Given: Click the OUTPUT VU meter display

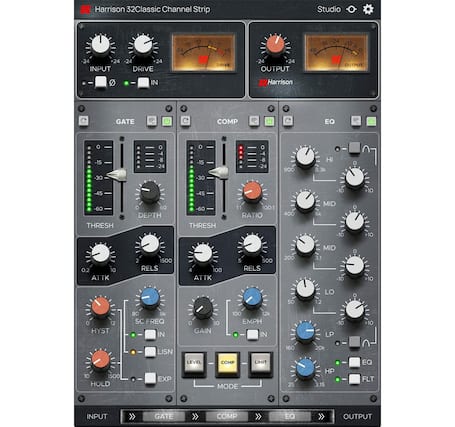Looking at the screenshot, I should (336, 52).
